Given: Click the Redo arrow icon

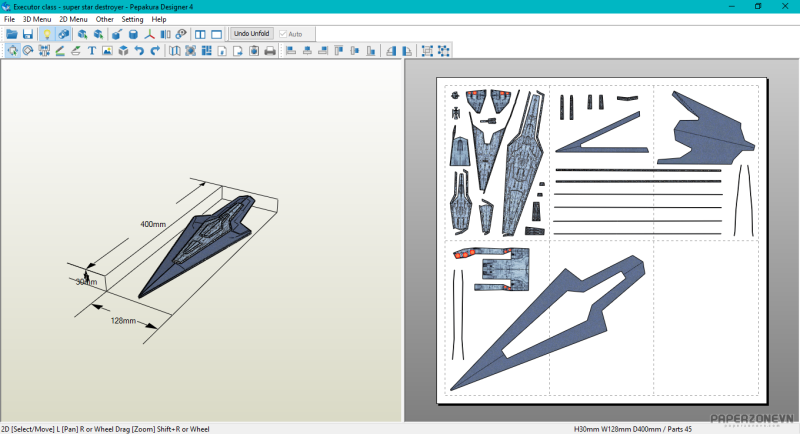Looking at the screenshot, I should [x=155, y=51].
